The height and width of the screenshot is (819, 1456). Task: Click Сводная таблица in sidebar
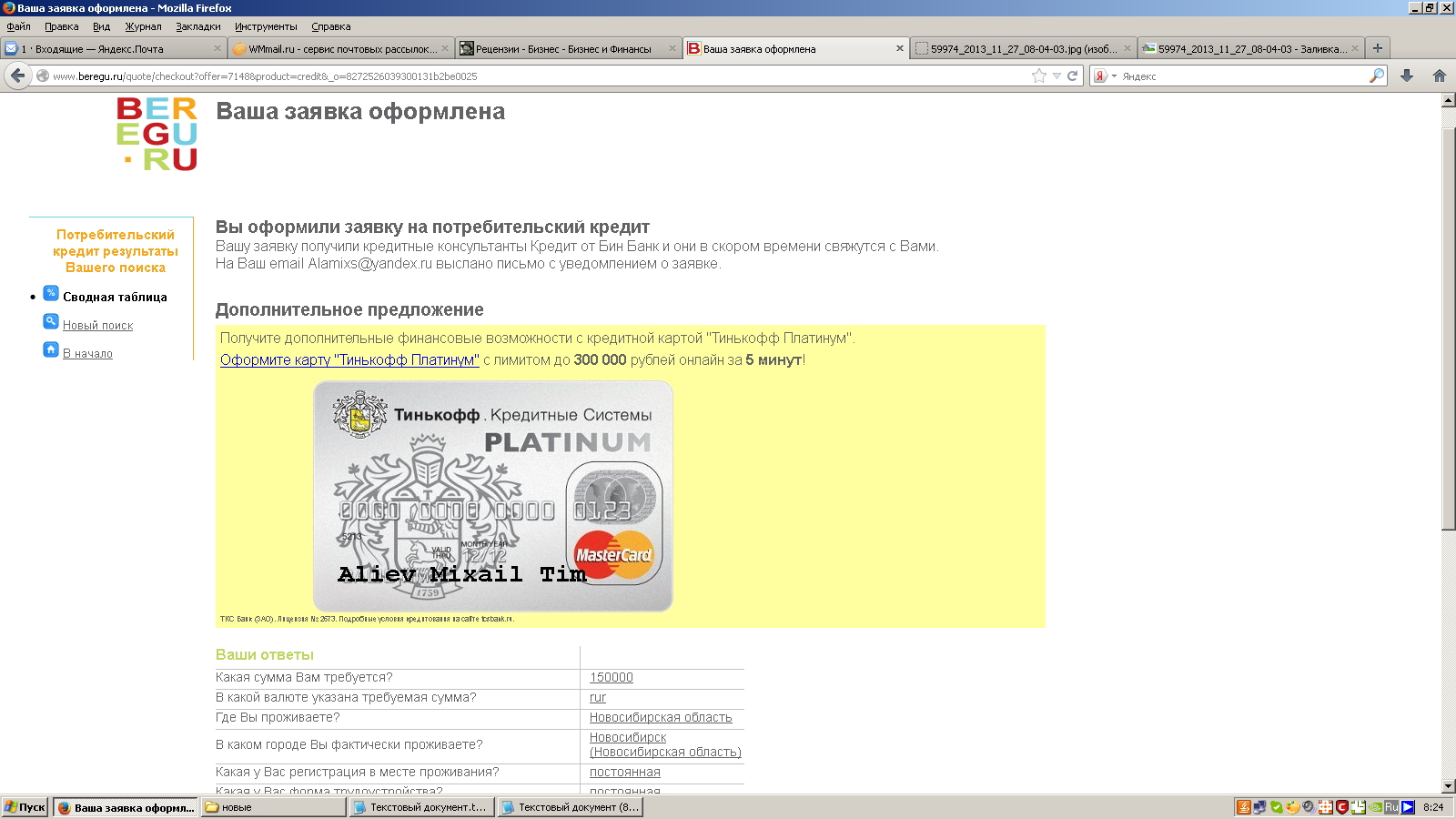[115, 298]
